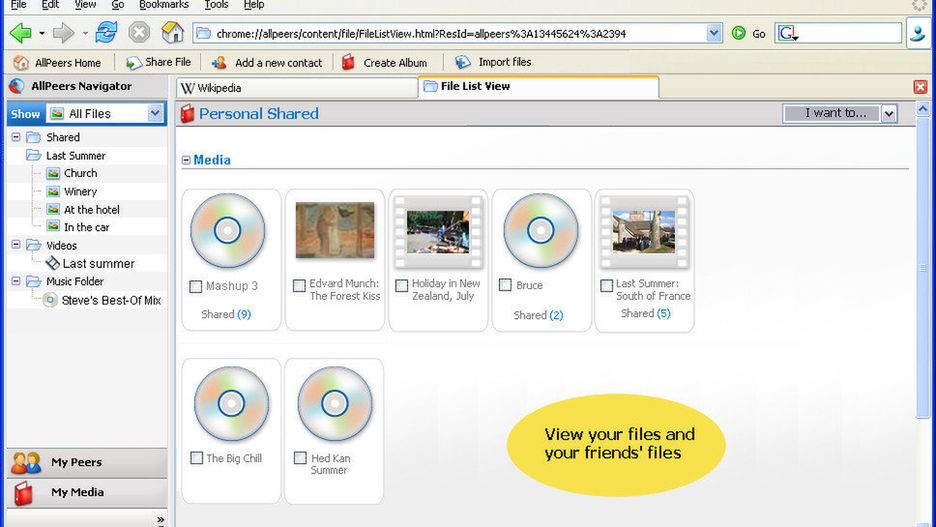This screenshot has height=527, width=936.
Task: Expand the navigator panel chevron at bottom
Action: coord(160,520)
